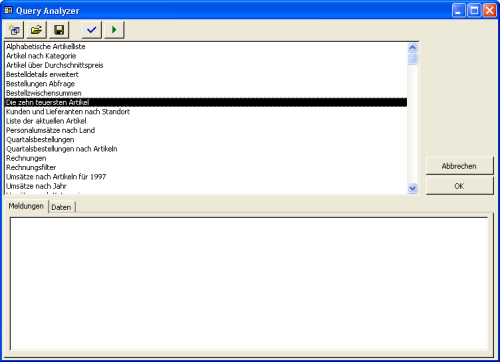Maximize the Query Analyzer window
The width and height of the screenshot is (500, 362).
click(x=474, y=10)
